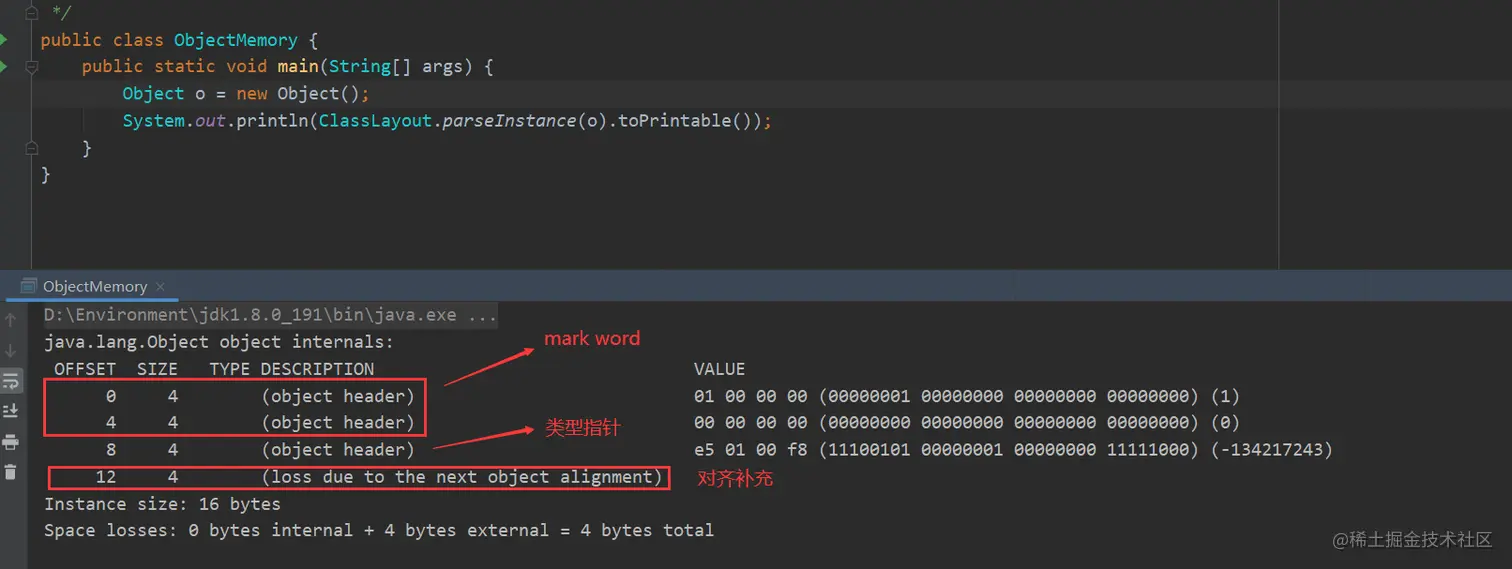Click the value line starting 'e5 01 00 f8'
The height and width of the screenshot is (569, 1512).
(1013, 450)
